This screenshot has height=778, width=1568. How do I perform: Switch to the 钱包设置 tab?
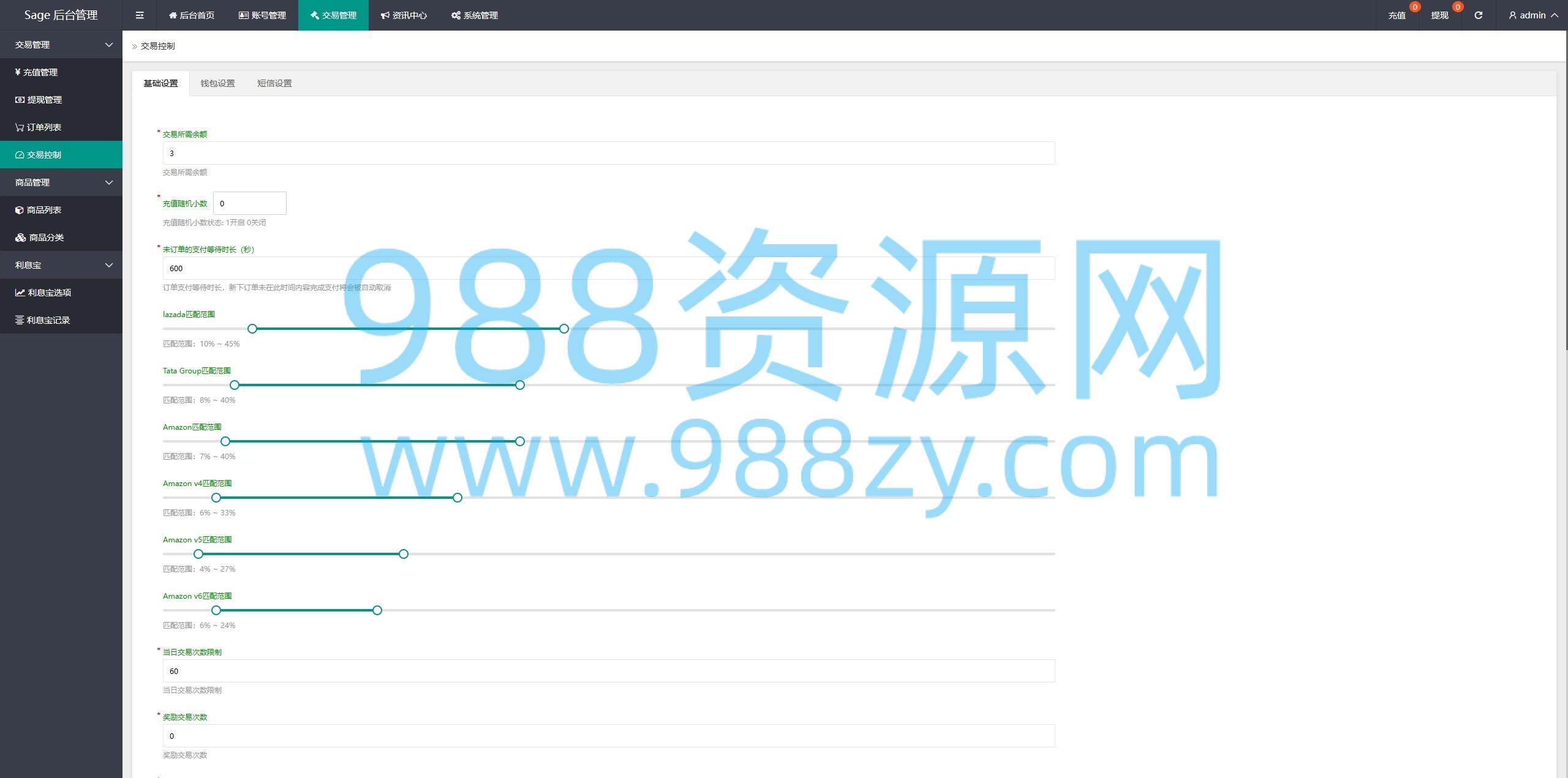point(217,83)
